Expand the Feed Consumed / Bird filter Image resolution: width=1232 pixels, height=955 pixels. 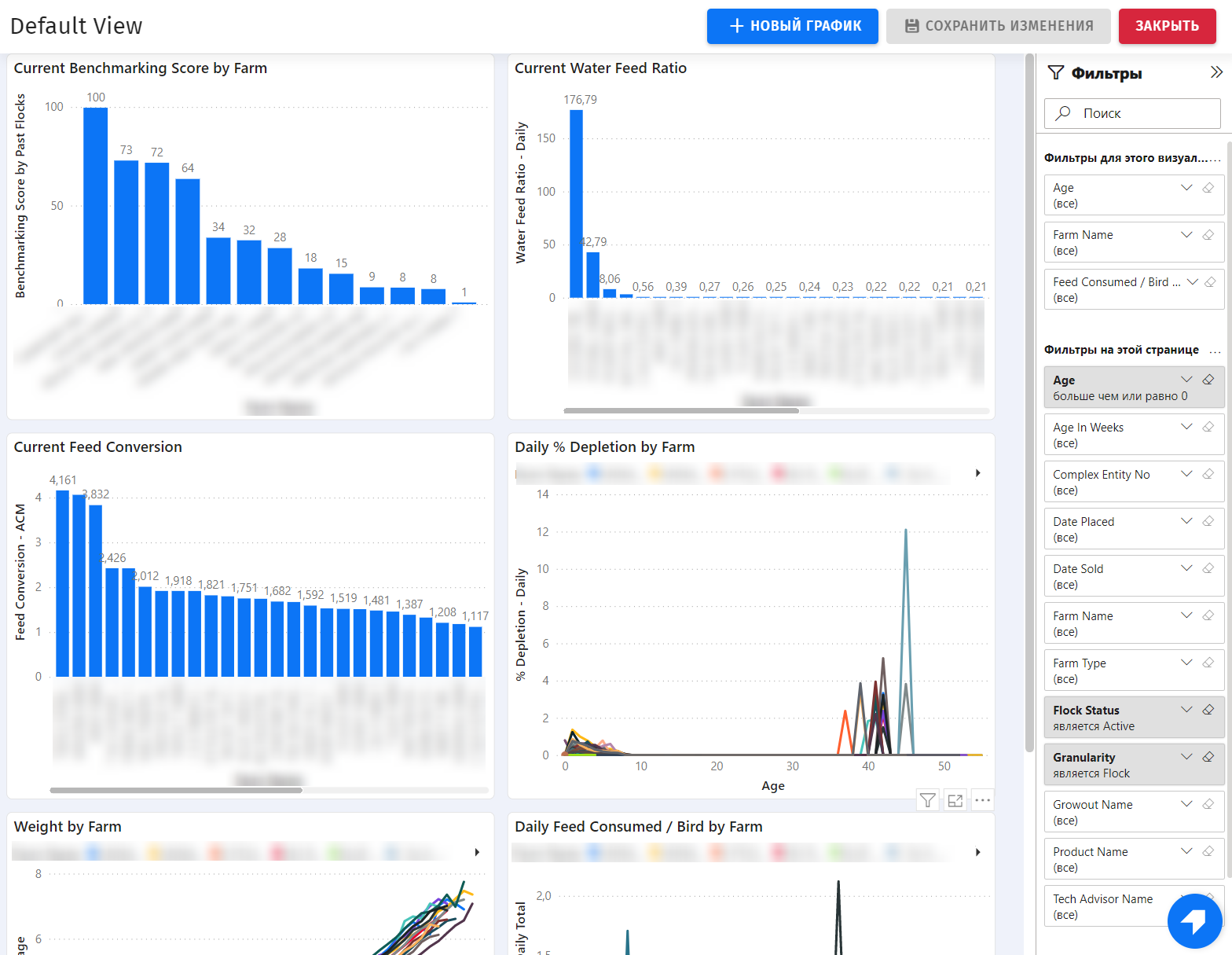click(1192, 281)
